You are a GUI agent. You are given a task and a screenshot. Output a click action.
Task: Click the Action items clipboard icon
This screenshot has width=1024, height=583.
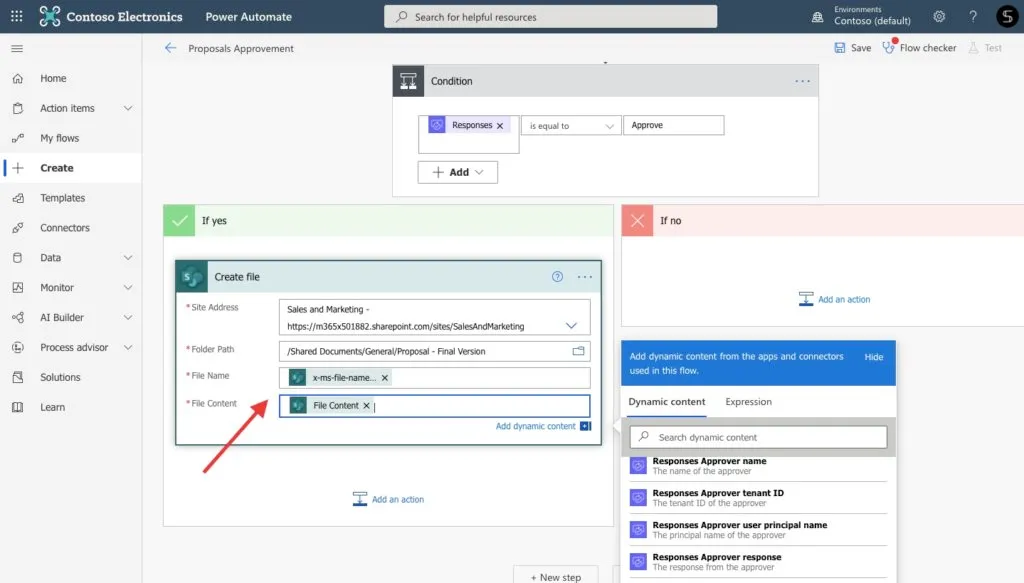(18, 108)
